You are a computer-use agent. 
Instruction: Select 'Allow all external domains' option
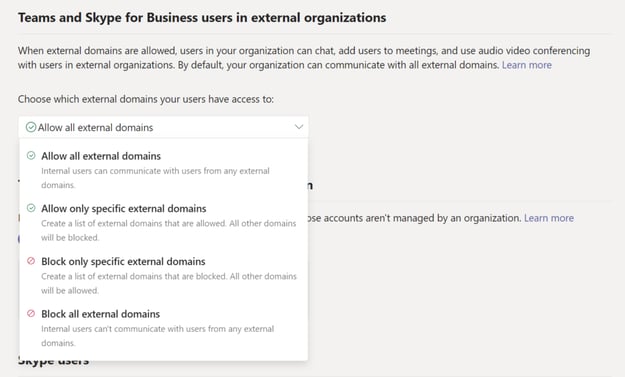tap(163, 170)
